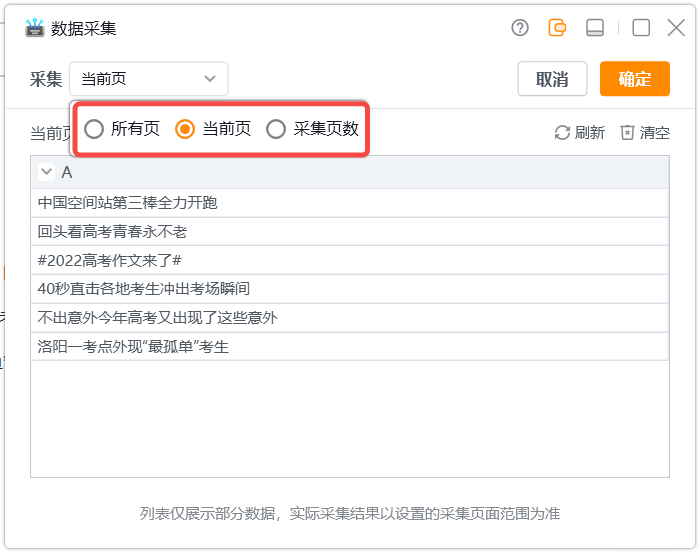This screenshot has height=552, width=700.
Task: Close the 数据采集 dialog
Action: [x=676, y=28]
